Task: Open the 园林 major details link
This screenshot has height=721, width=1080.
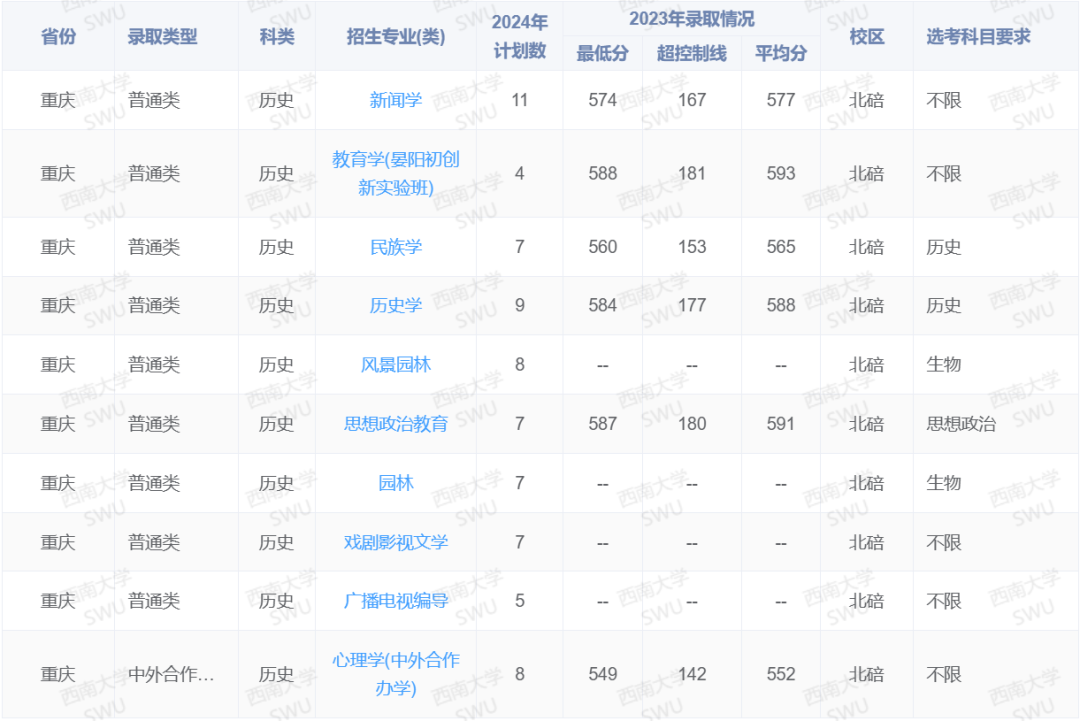Action: [x=394, y=482]
